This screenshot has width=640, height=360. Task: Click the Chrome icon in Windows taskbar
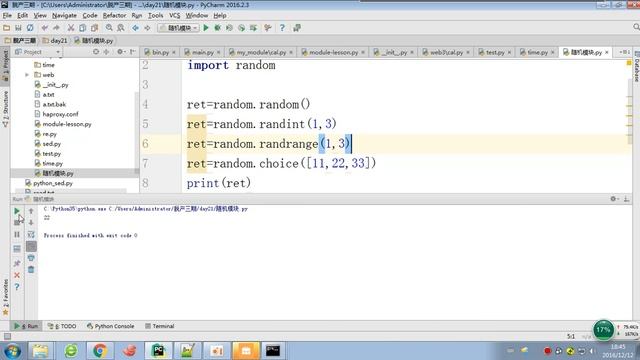[100, 351]
